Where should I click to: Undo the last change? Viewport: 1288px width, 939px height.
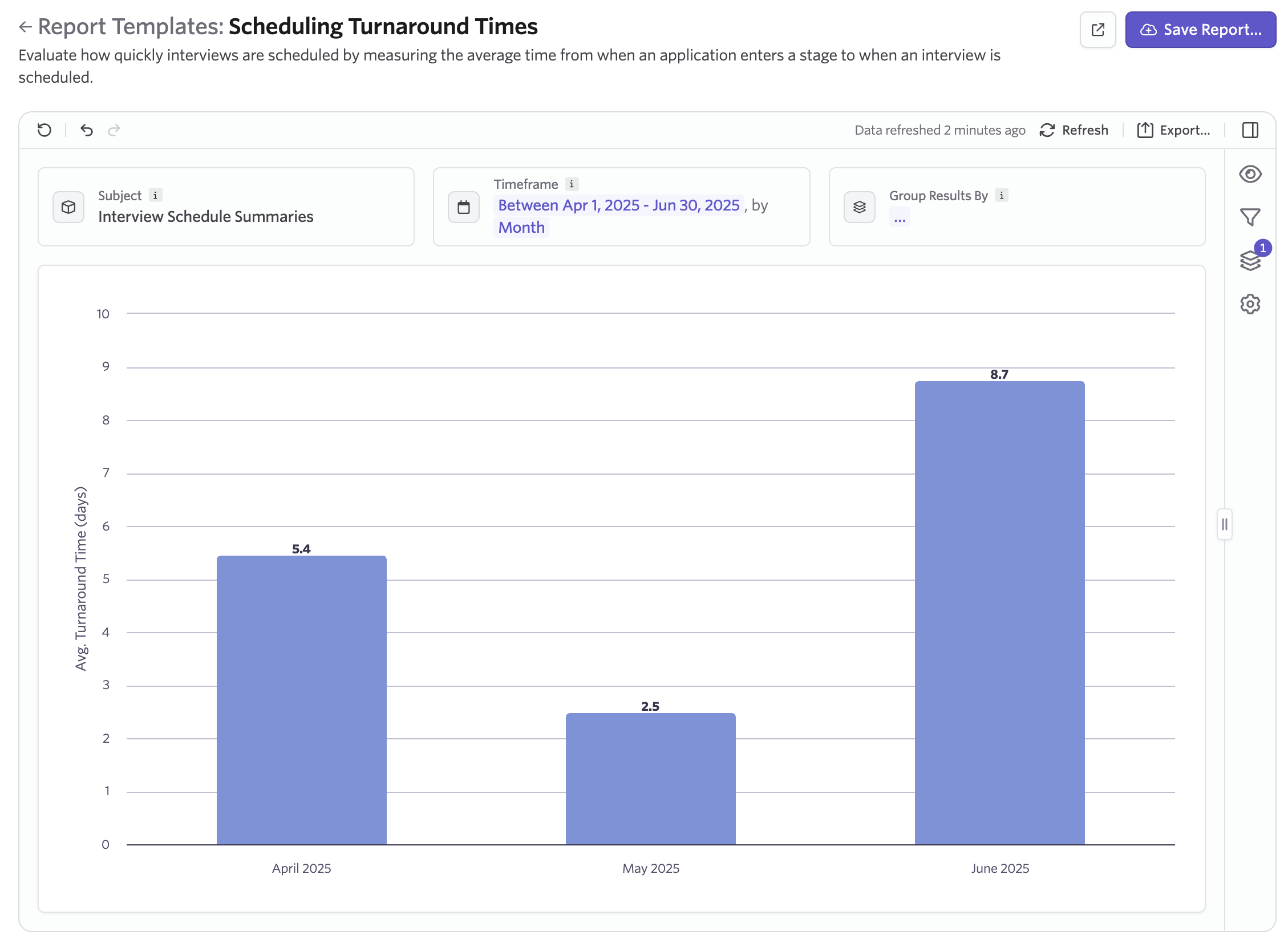pyautogui.click(x=87, y=130)
